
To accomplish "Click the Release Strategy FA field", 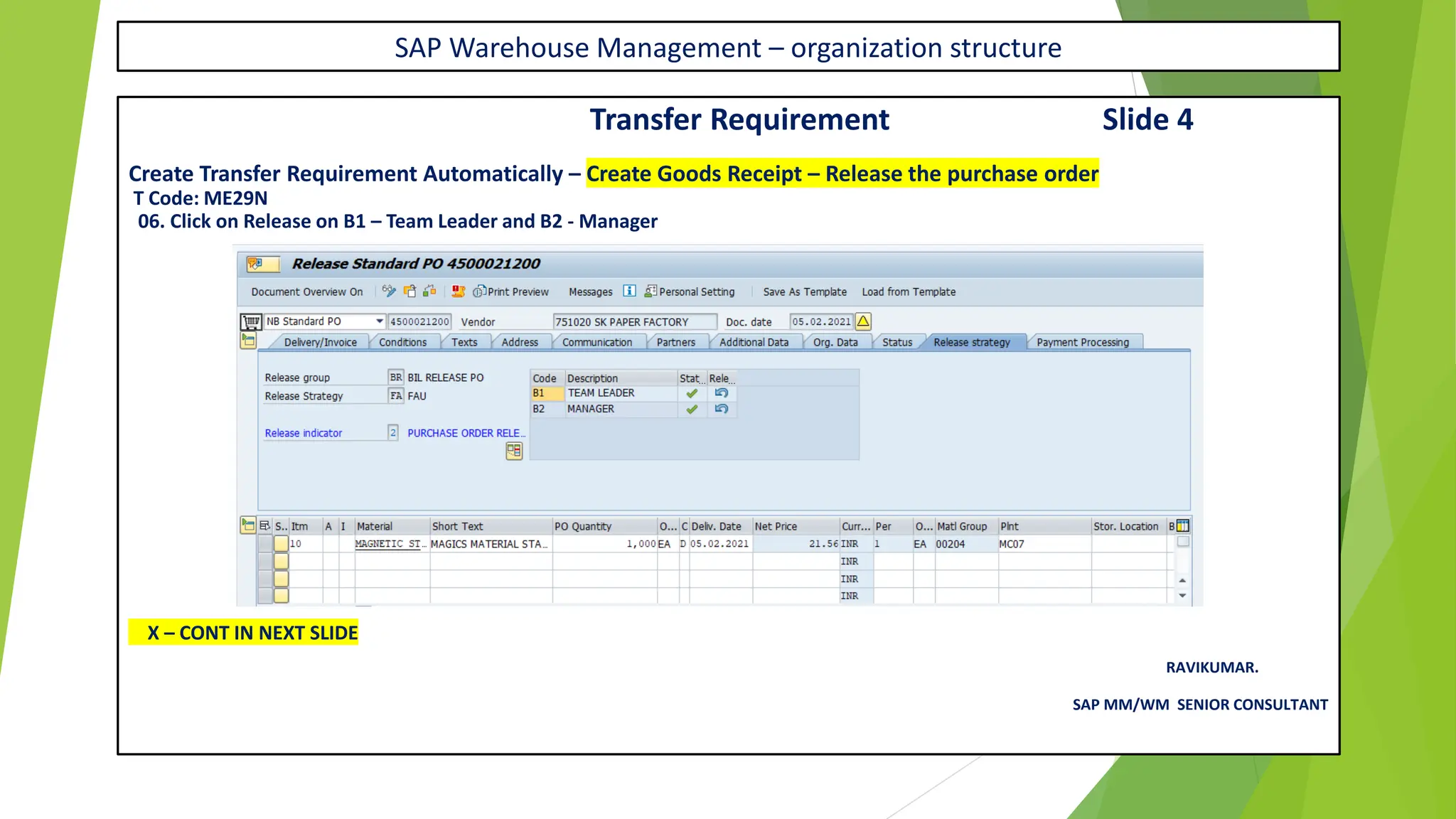I will pyautogui.click(x=396, y=396).
